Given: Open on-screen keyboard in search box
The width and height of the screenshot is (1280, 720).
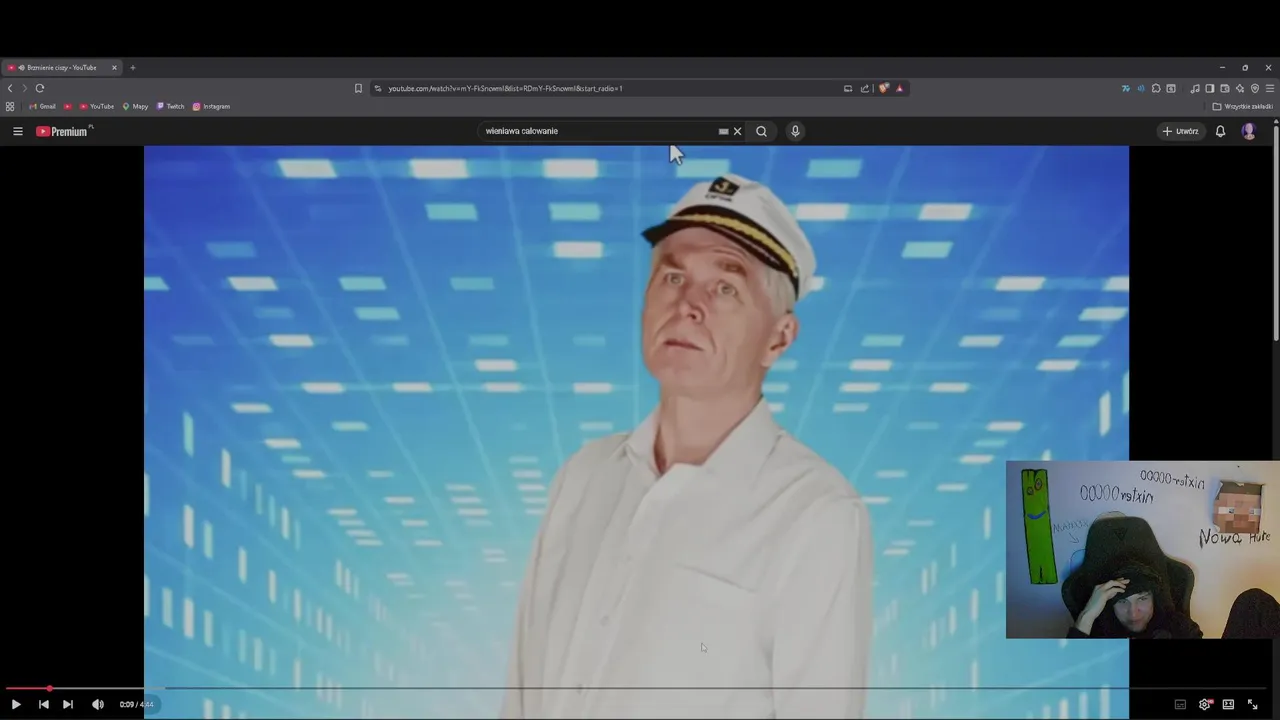Looking at the screenshot, I should [x=723, y=131].
